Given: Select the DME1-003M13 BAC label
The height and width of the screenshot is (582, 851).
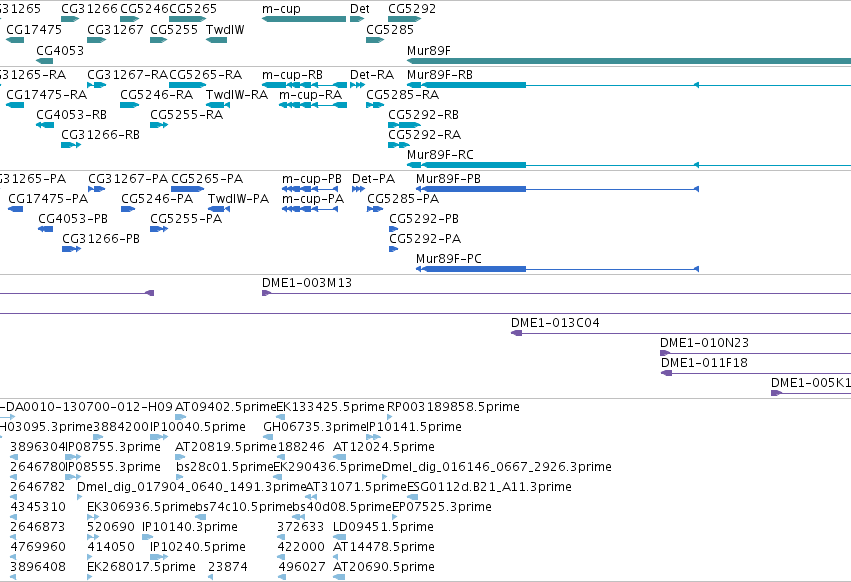Looking at the screenshot, I should (307, 283).
